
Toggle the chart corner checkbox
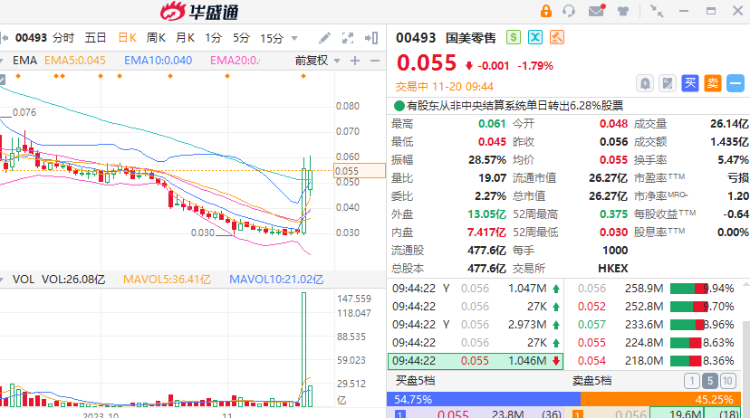pyautogui.click(x=2, y=79)
